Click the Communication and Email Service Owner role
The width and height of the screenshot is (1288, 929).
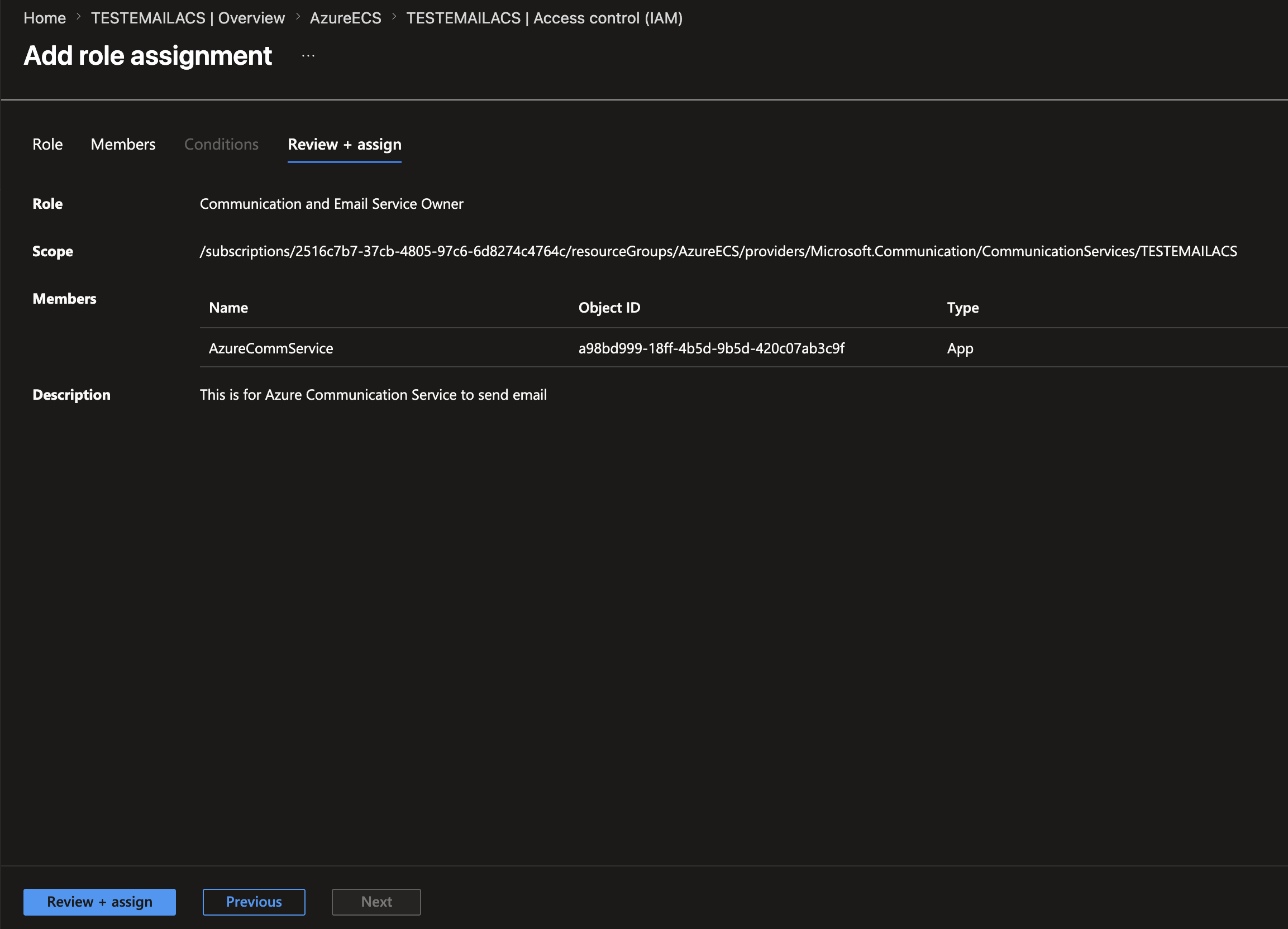click(332, 204)
